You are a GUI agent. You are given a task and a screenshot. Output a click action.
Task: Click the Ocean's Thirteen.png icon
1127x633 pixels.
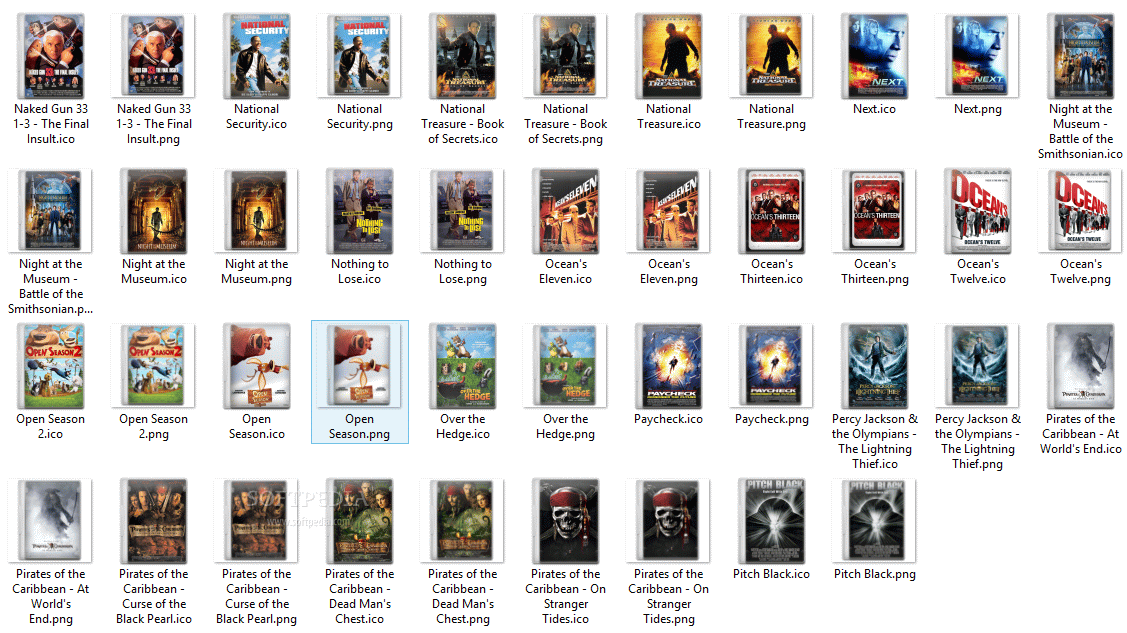(875, 211)
